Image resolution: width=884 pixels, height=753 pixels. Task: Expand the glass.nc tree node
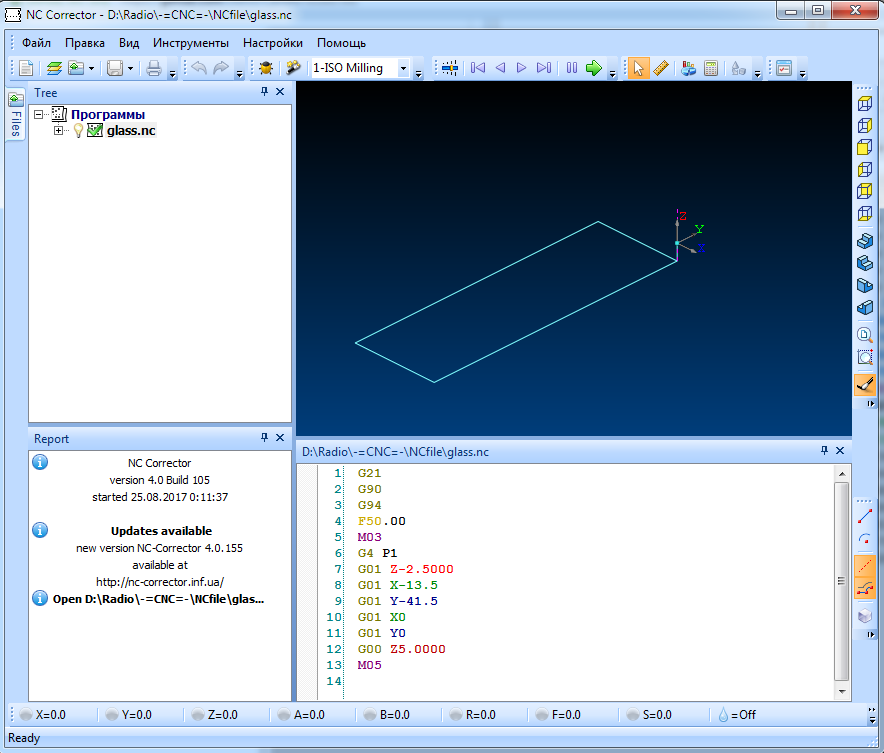tap(58, 131)
